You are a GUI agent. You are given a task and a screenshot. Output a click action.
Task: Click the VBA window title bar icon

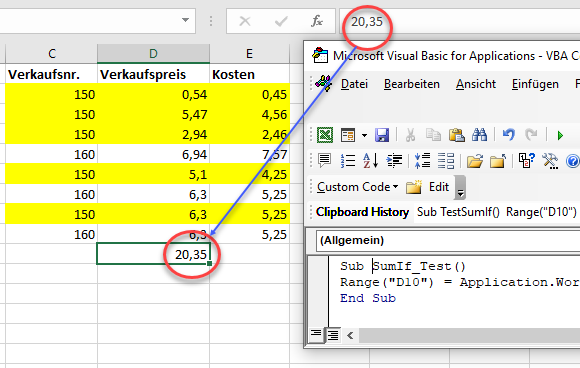pos(320,55)
